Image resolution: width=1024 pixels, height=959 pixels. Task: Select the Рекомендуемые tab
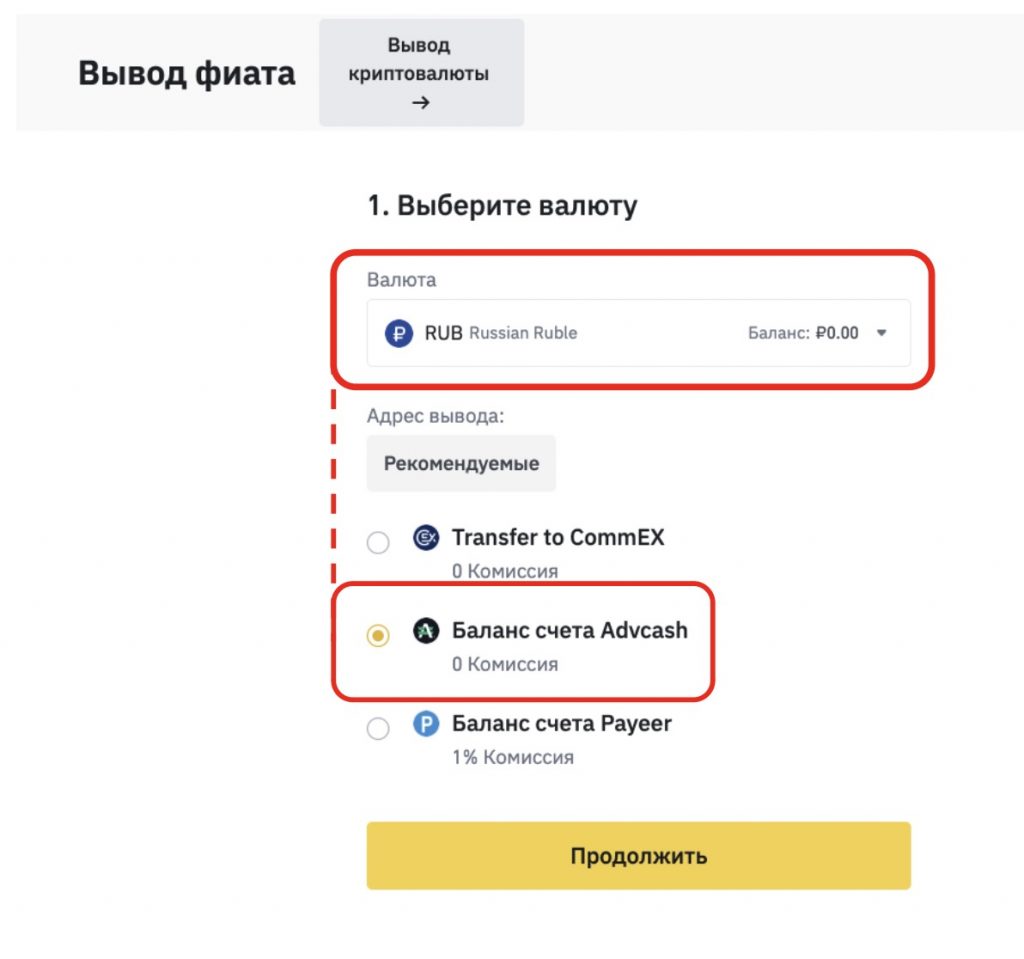click(461, 464)
